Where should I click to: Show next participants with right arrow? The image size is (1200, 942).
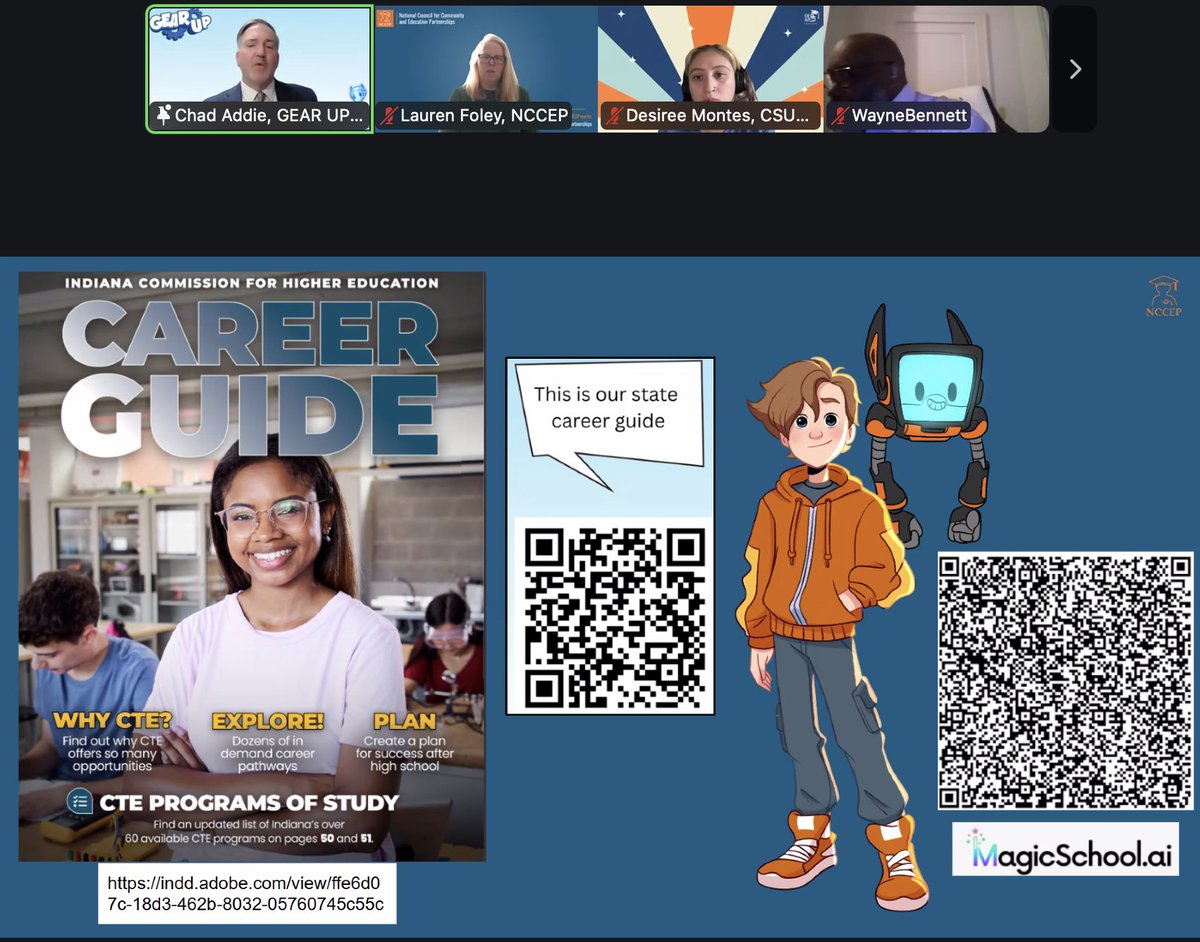tap(1075, 69)
